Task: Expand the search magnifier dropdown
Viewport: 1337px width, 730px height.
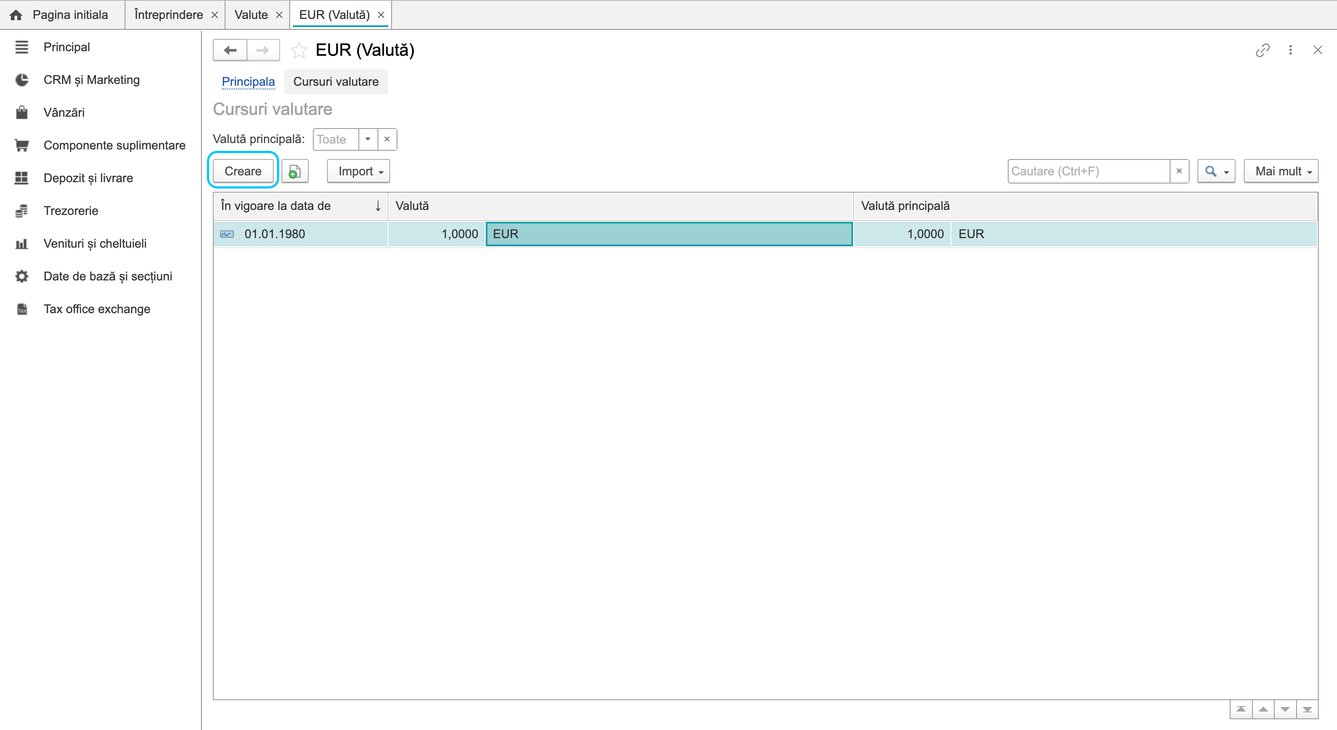Action: tap(1216, 171)
